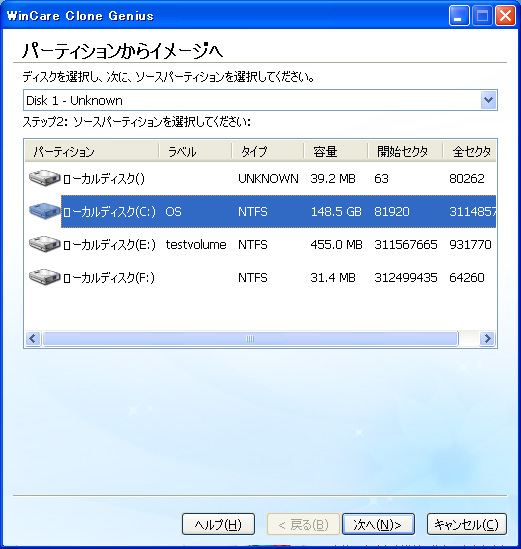This screenshot has width=521, height=549.
Task: Click the drive icon of partition F:
Action: pyautogui.click(x=44, y=277)
